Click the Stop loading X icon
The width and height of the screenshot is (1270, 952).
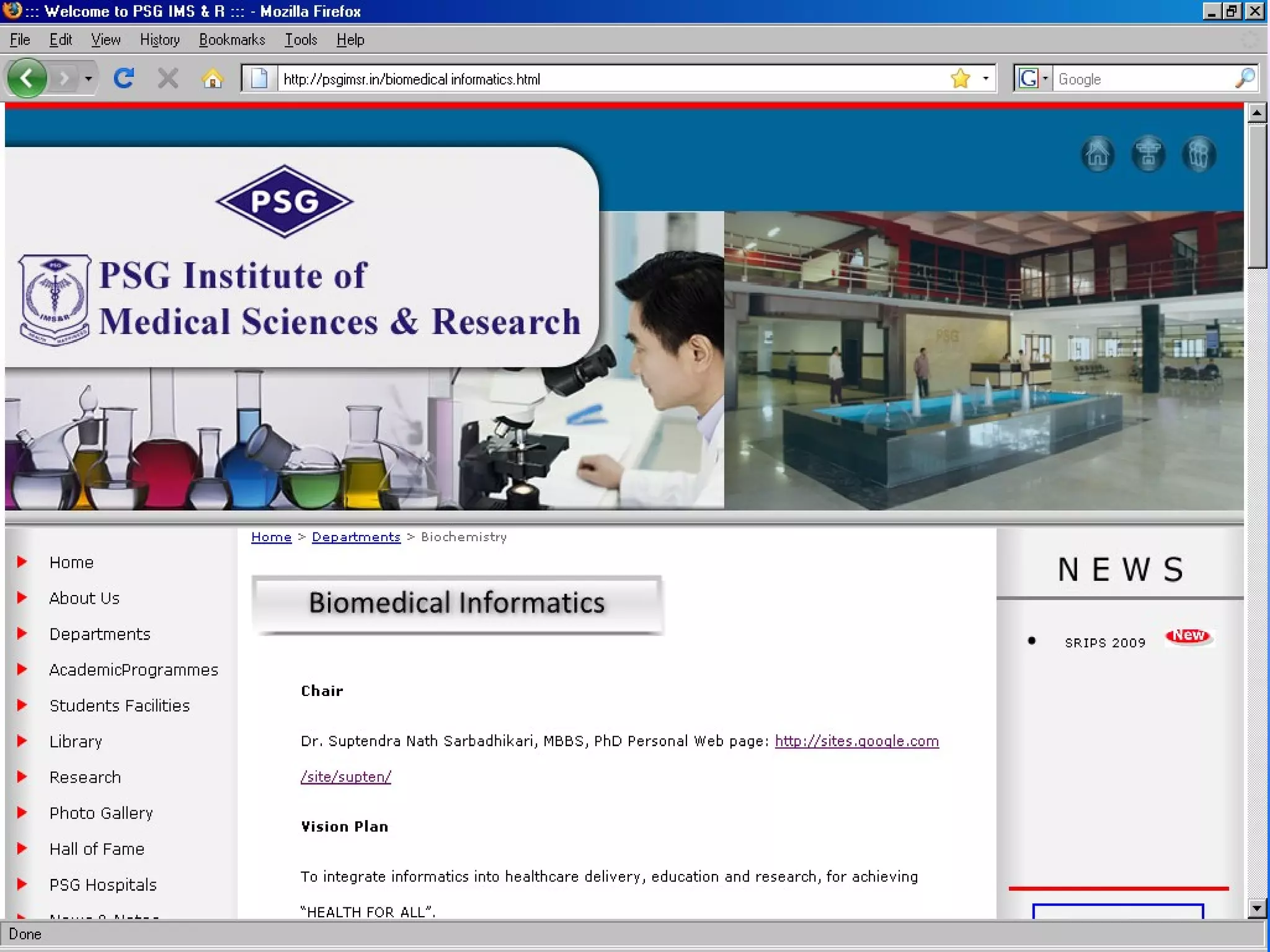[x=167, y=78]
